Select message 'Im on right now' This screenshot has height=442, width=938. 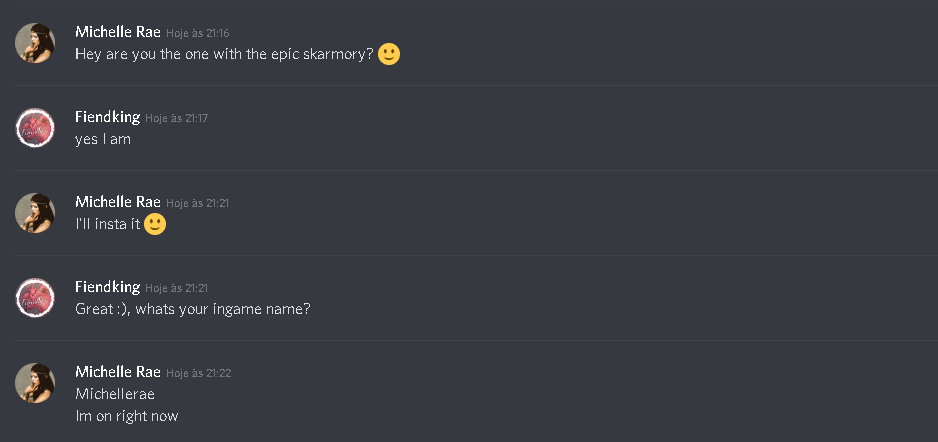[127, 416]
